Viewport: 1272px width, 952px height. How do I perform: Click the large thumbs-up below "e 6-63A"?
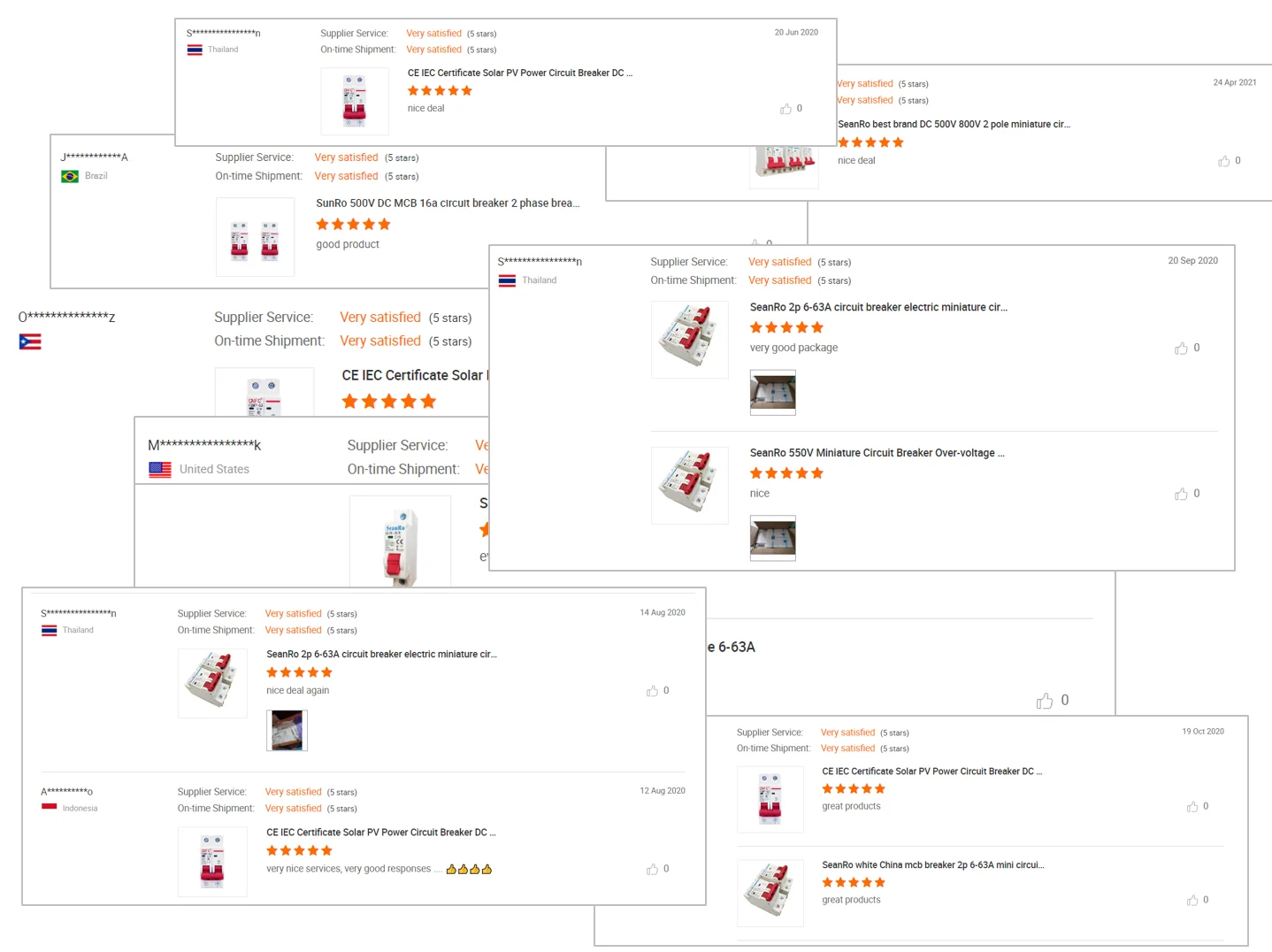[x=1045, y=701]
